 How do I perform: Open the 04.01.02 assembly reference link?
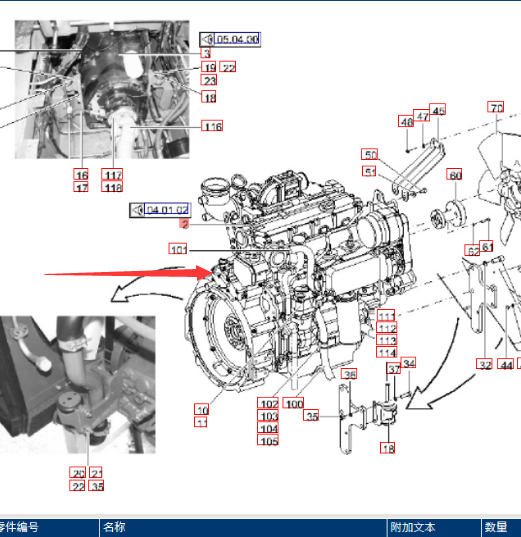(166, 209)
